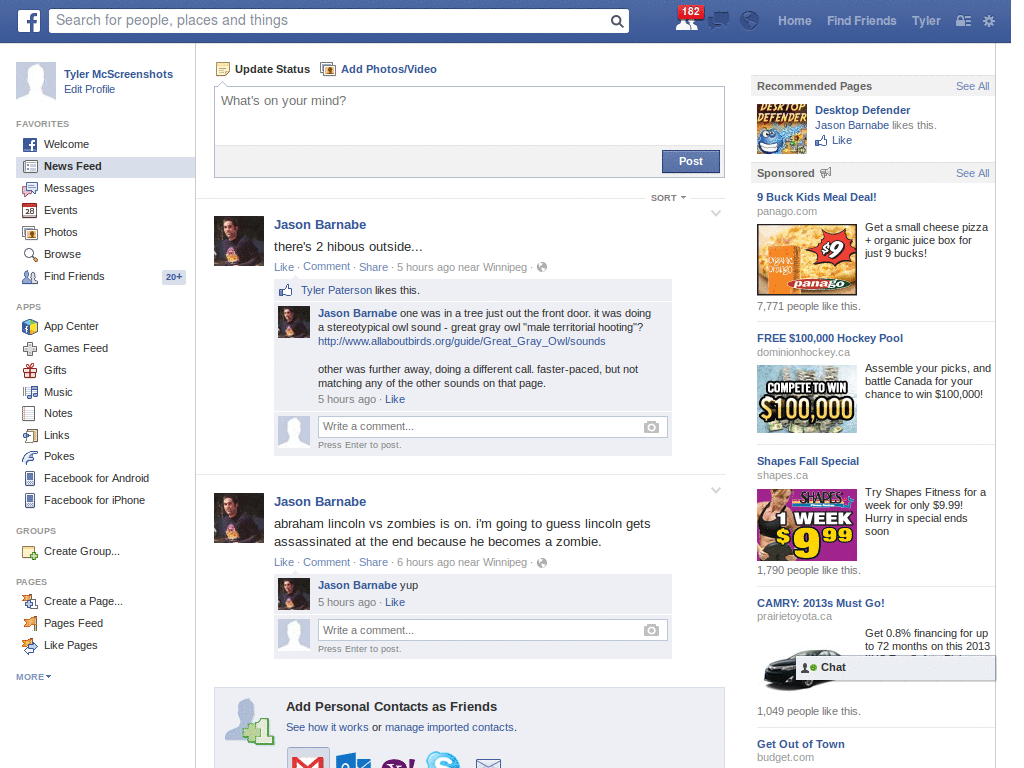1024x768 pixels.
Task: Open the manage imported contacts link
Action: point(449,728)
